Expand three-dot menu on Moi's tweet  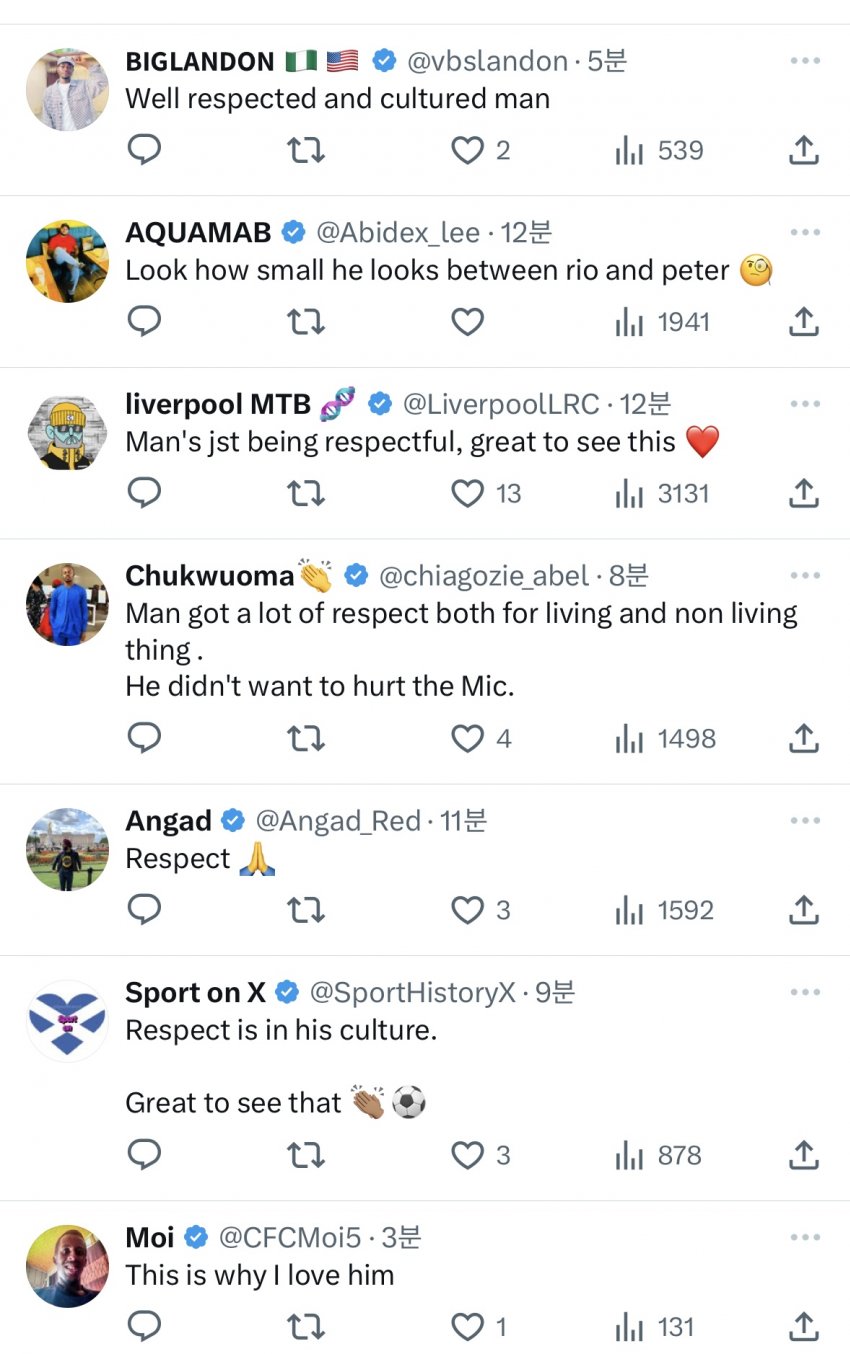click(x=804, y=1238)
